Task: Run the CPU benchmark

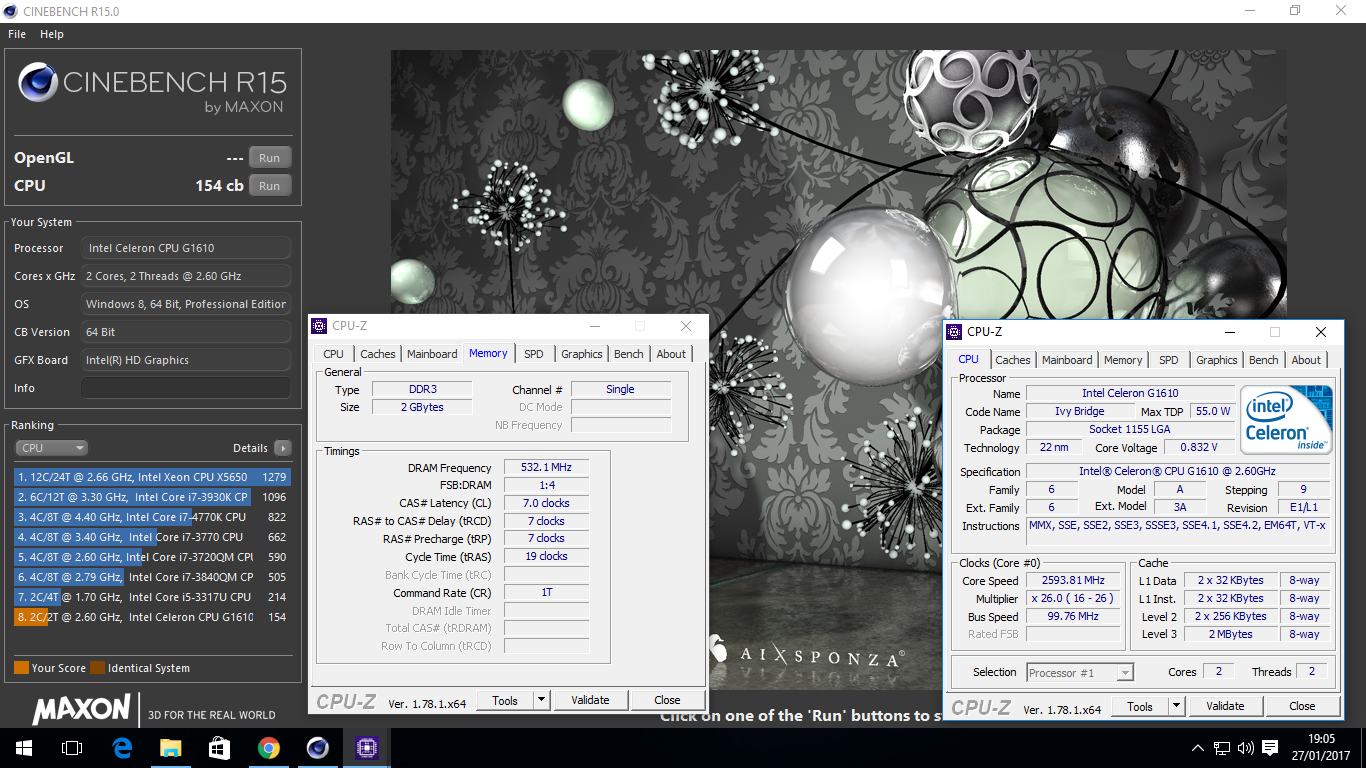Action: click(x=270, y=186)
